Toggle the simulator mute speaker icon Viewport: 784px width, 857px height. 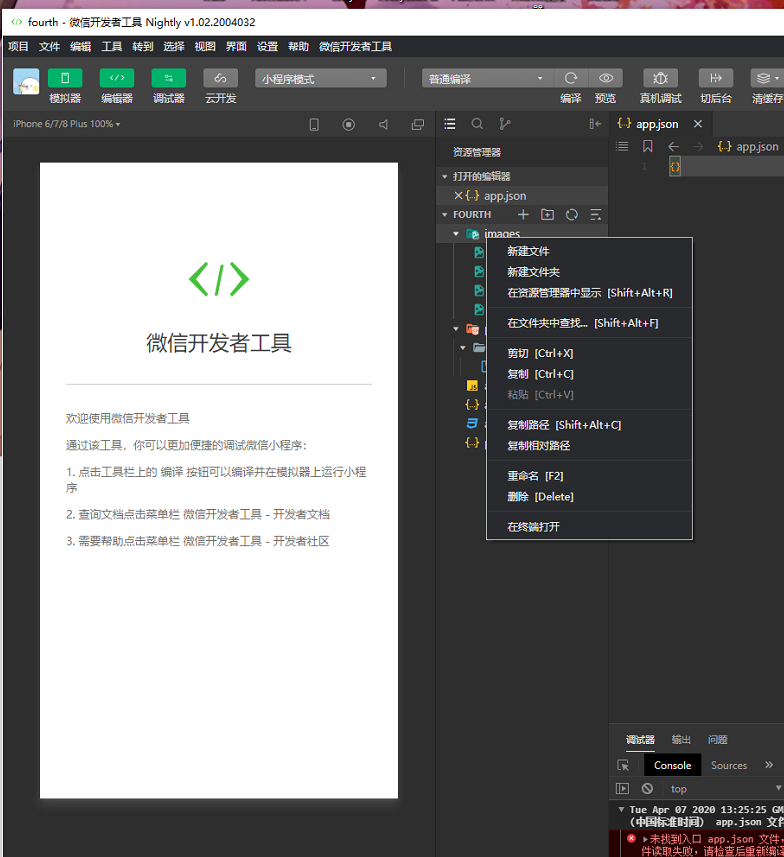[383, 125]
